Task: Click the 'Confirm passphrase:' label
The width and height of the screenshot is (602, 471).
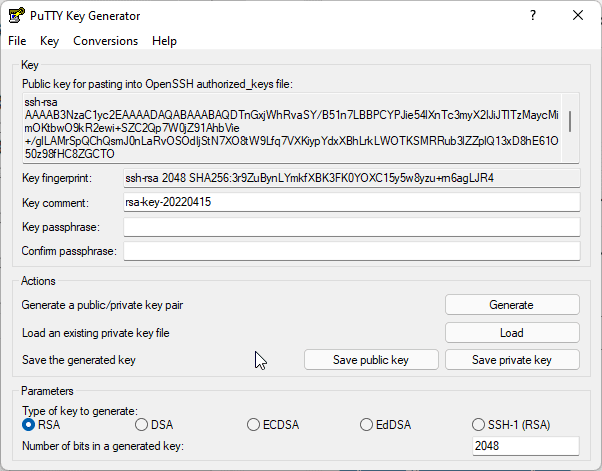Action: pyautogui.click(x=69, y=251)
